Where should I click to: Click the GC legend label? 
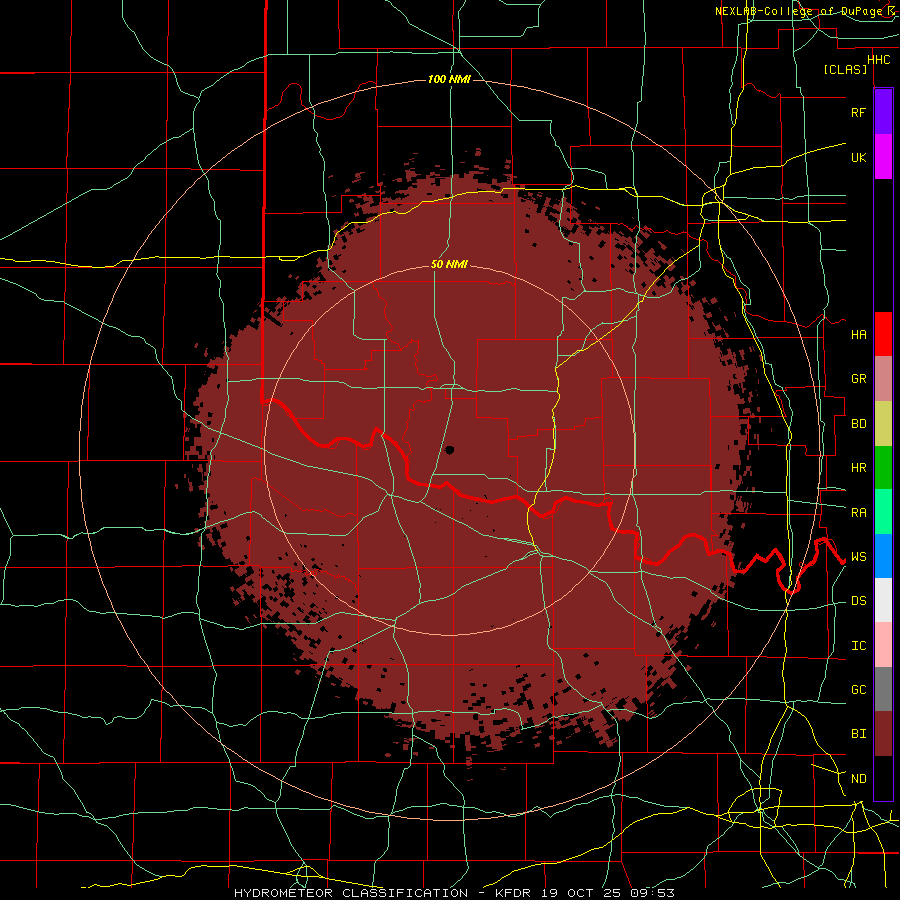point(858,690)
